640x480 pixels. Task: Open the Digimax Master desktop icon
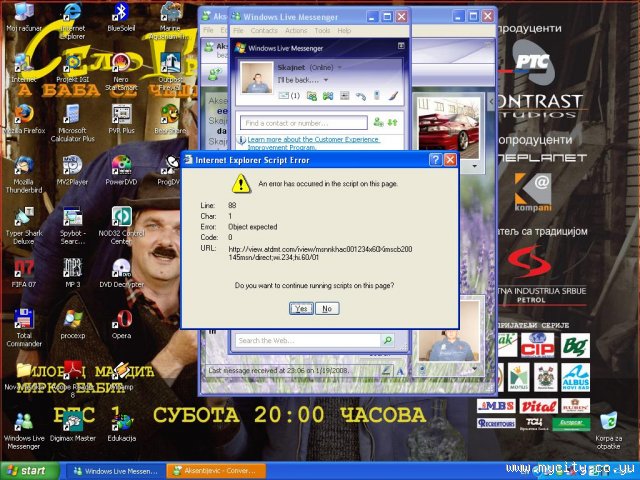click(73, 427)
